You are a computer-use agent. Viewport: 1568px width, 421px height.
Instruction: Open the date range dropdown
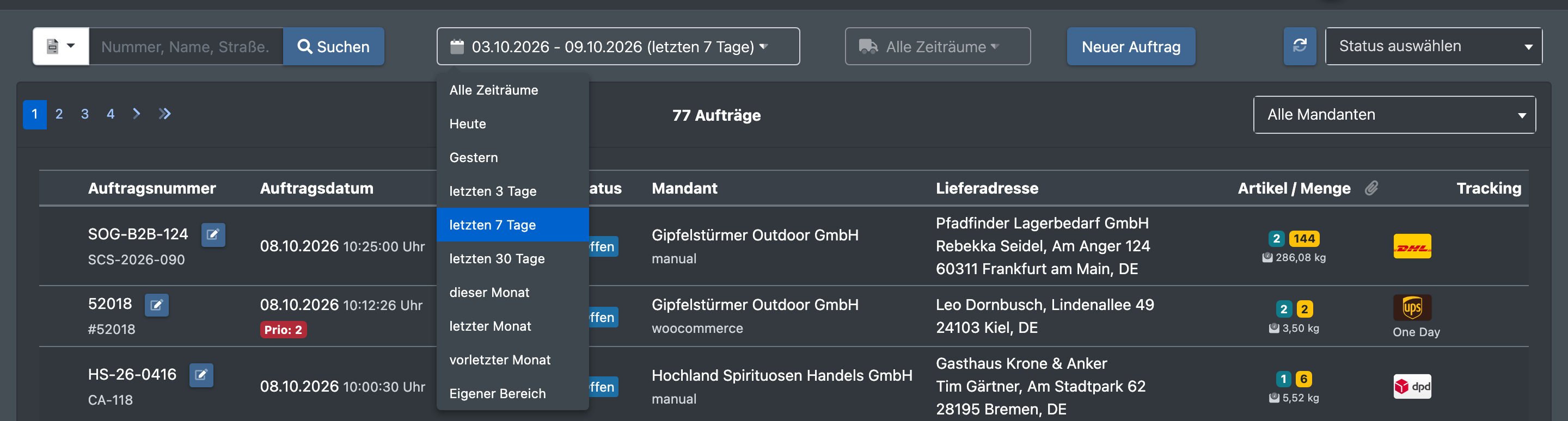[x=618, y=46]
